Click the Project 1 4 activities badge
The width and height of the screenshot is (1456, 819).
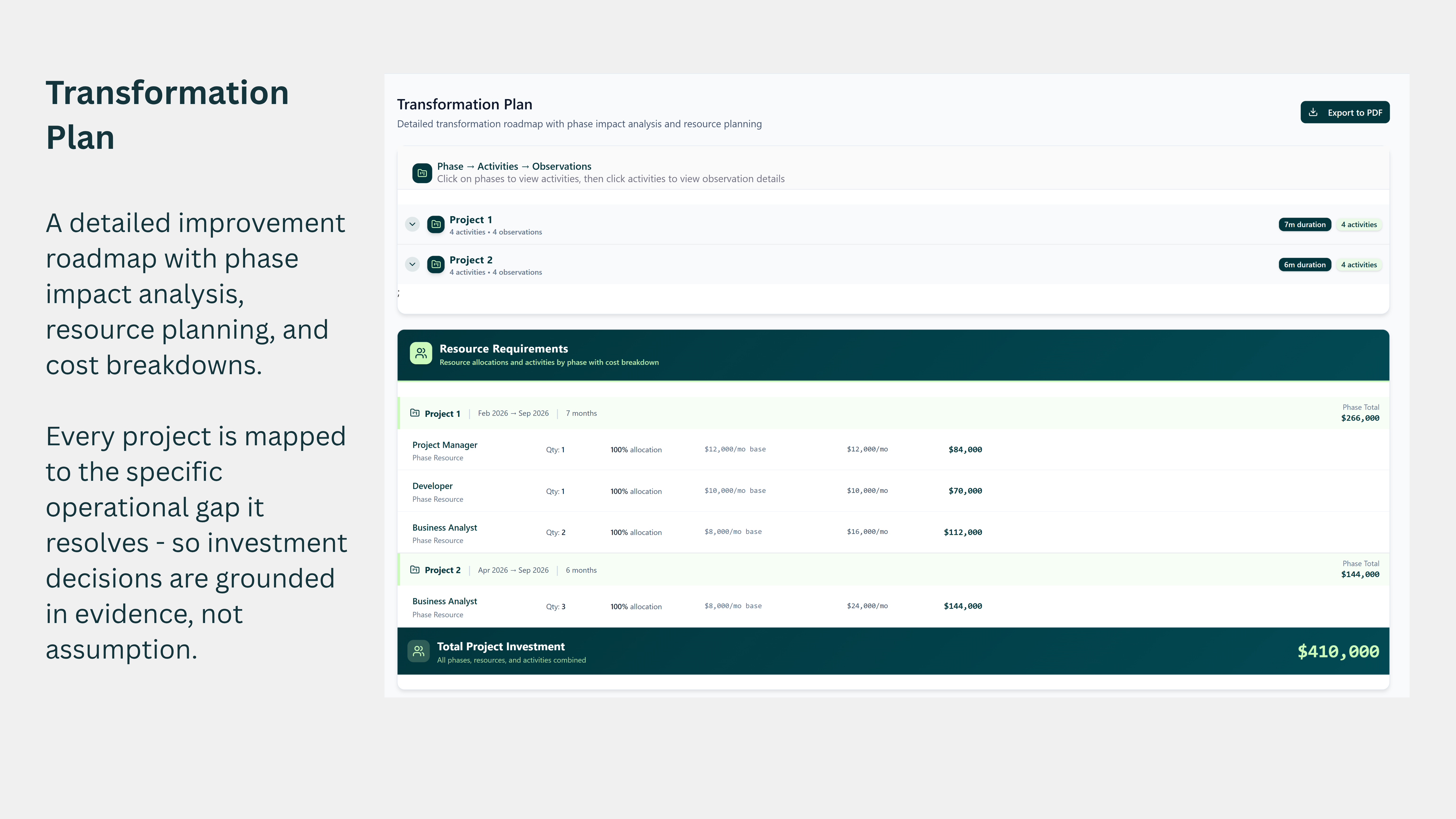pyautogui.click(x=1359, y=224)
